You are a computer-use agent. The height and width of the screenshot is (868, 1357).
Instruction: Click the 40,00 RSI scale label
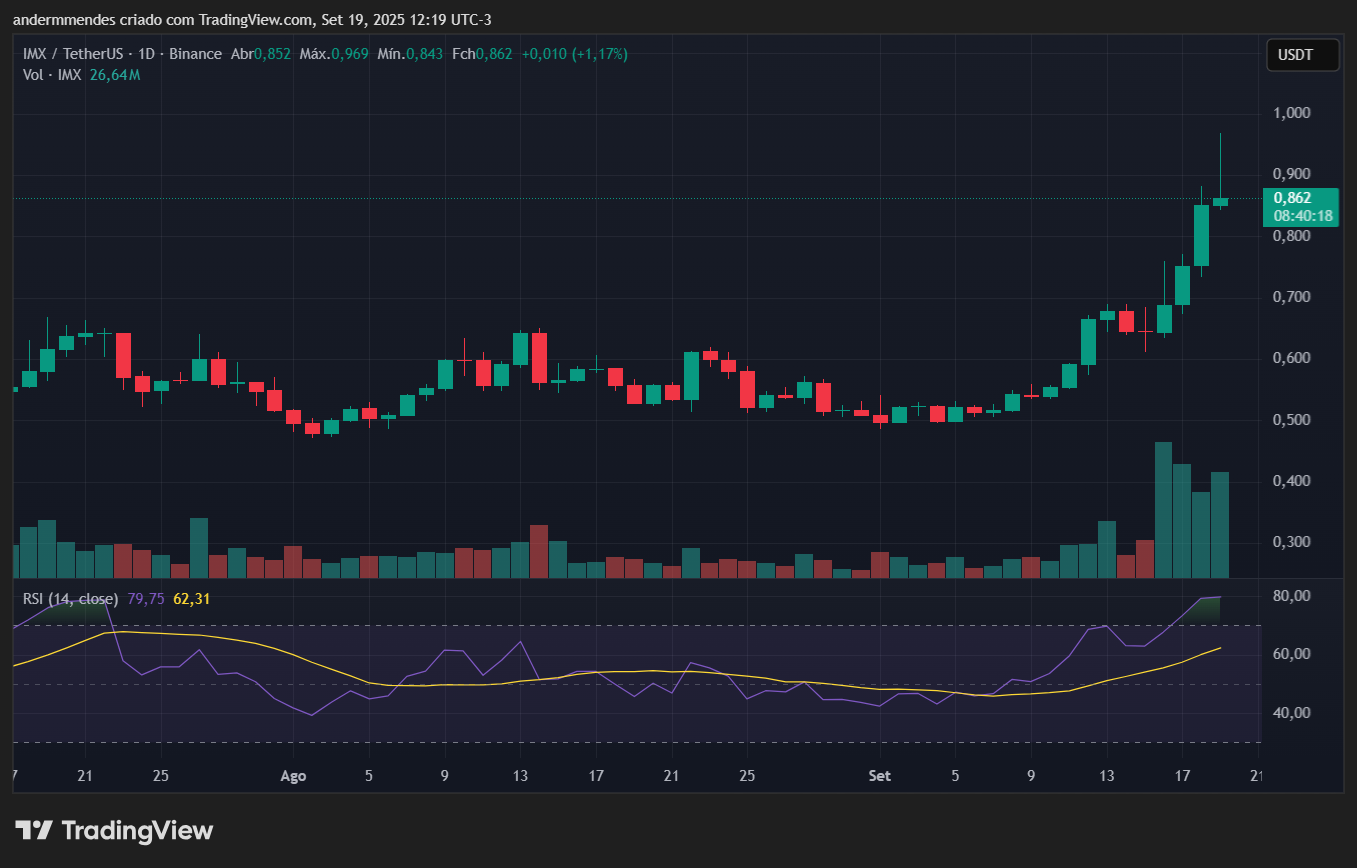[1291, 713]
